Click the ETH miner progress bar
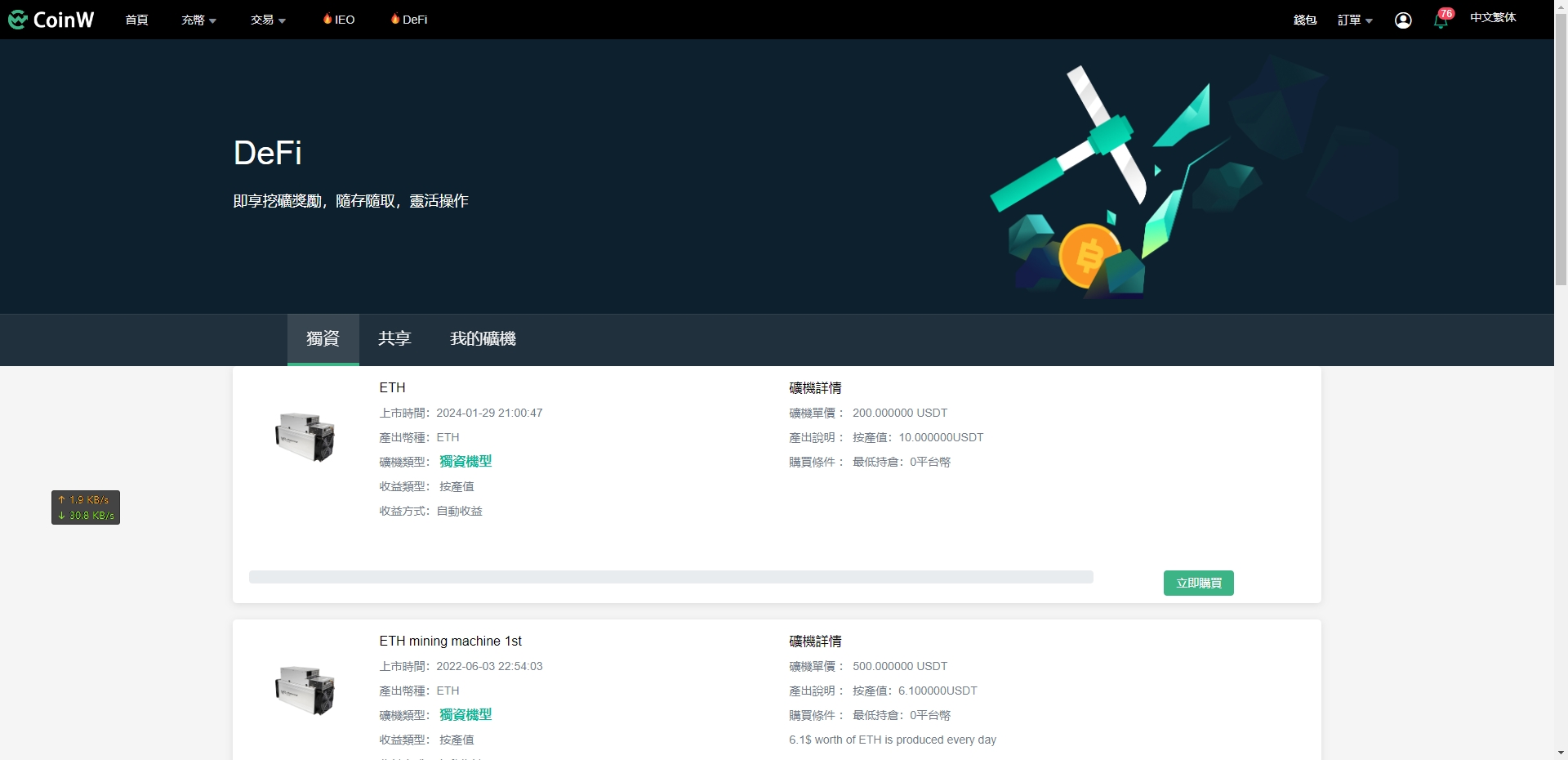The height and width of the screenshot is (760, 1568). click(x=670, y=577)
